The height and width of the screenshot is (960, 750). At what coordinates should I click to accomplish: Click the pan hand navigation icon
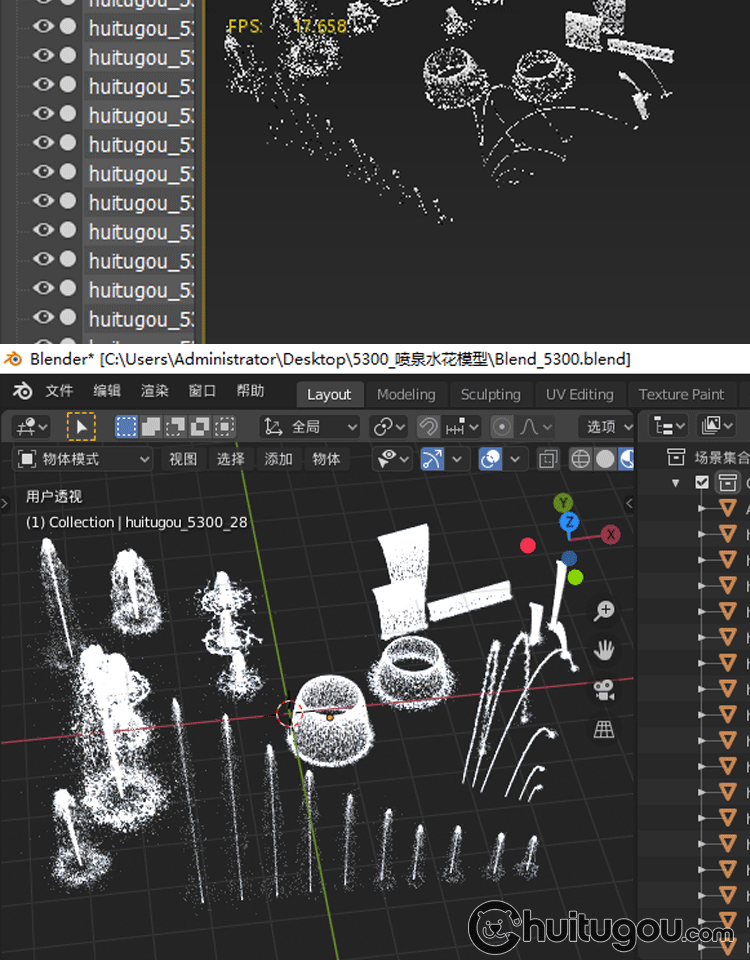(x=604, y=650)
